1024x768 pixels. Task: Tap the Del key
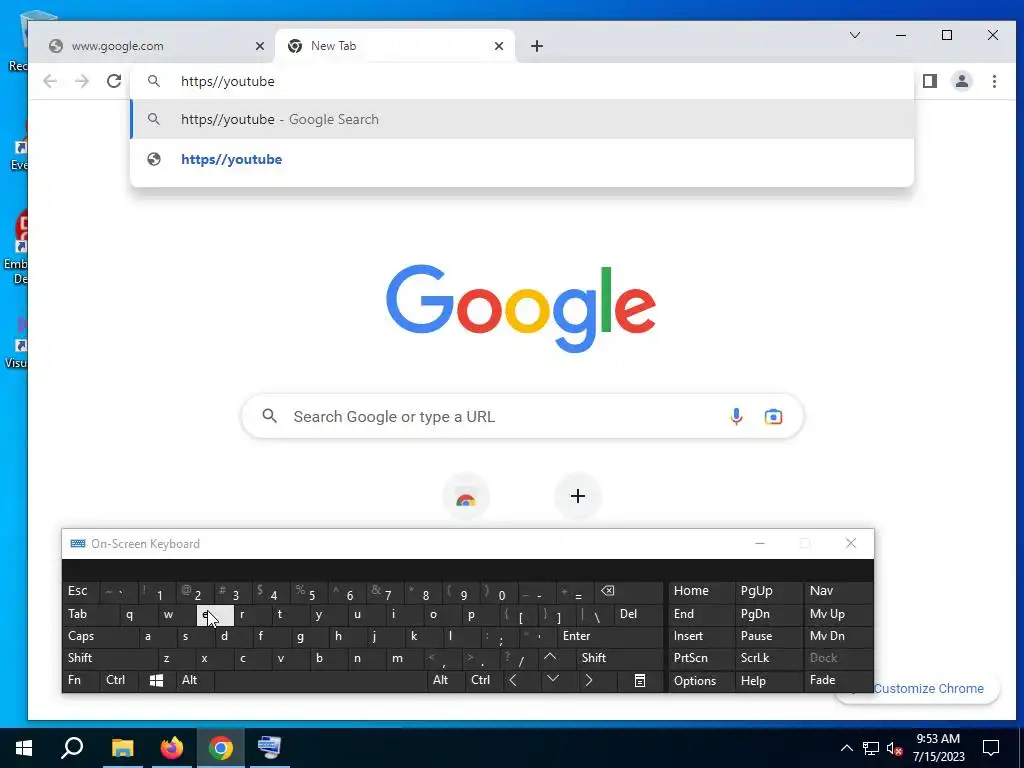pos(639,614)
